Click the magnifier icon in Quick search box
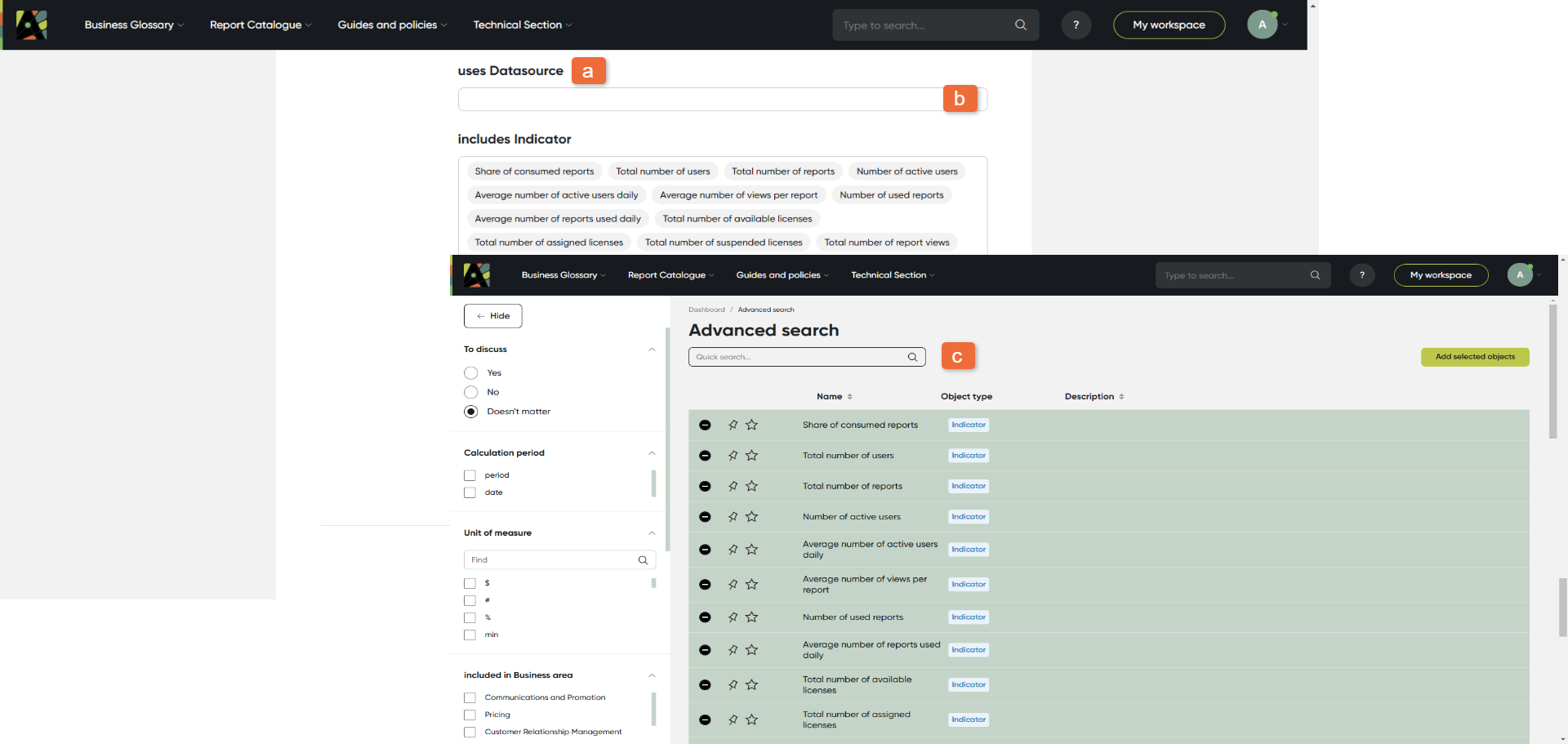The height and width of the screenshot is (744, 1568). tap(912, 357)
